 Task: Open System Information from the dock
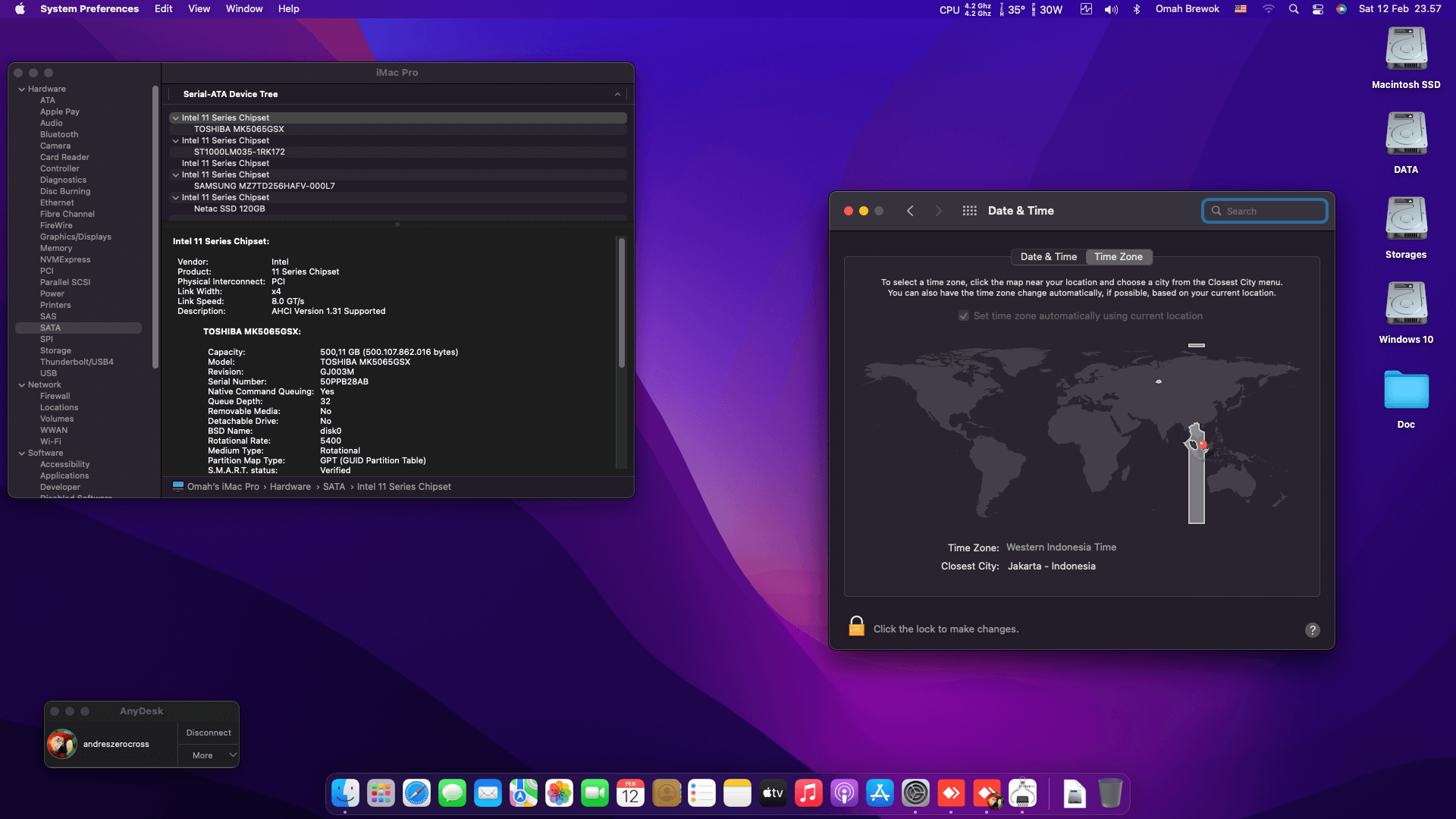coord(1022,793)
